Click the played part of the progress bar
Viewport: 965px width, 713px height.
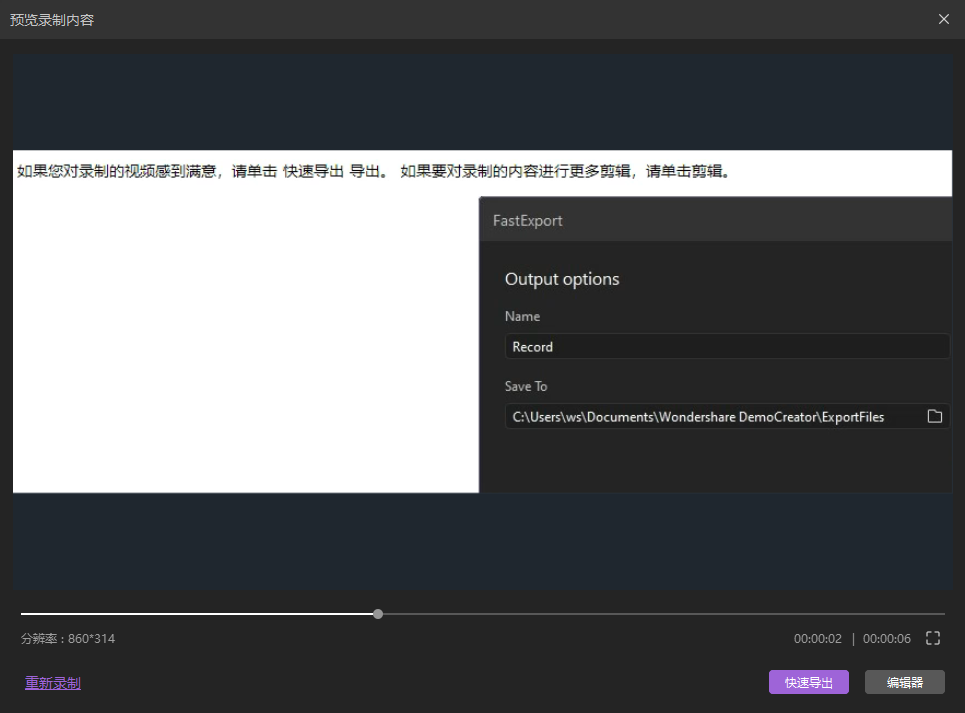[200, 614]
